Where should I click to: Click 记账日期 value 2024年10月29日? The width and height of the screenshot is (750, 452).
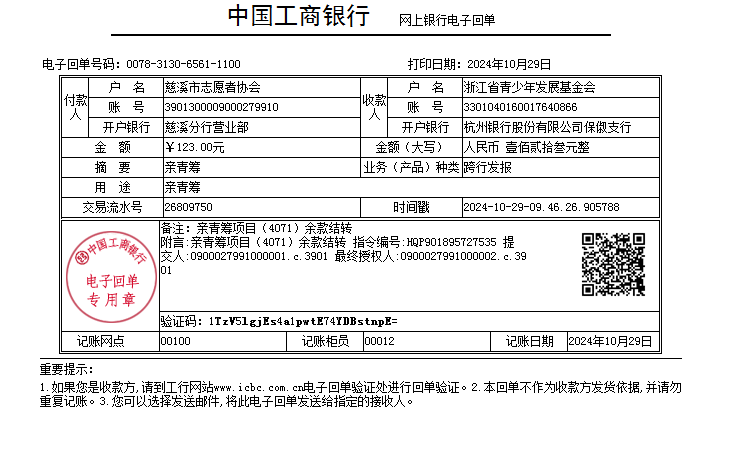tap(610, 342)
